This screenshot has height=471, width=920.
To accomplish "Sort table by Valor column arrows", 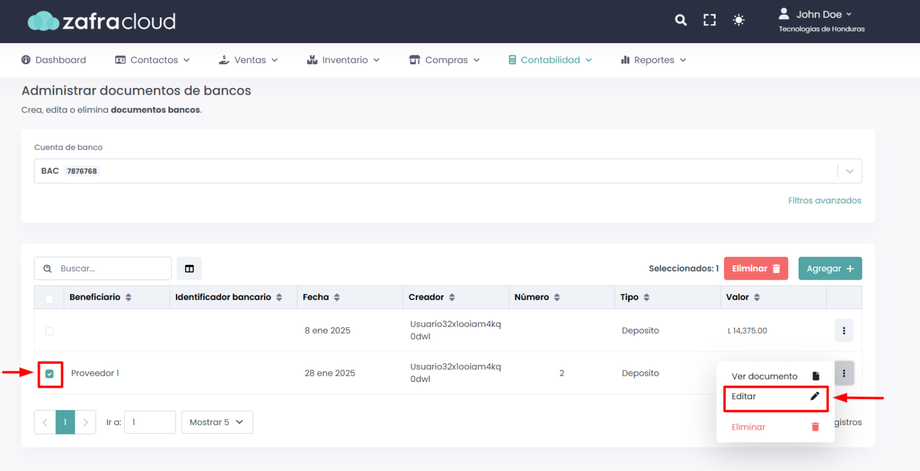I will 756,298.
